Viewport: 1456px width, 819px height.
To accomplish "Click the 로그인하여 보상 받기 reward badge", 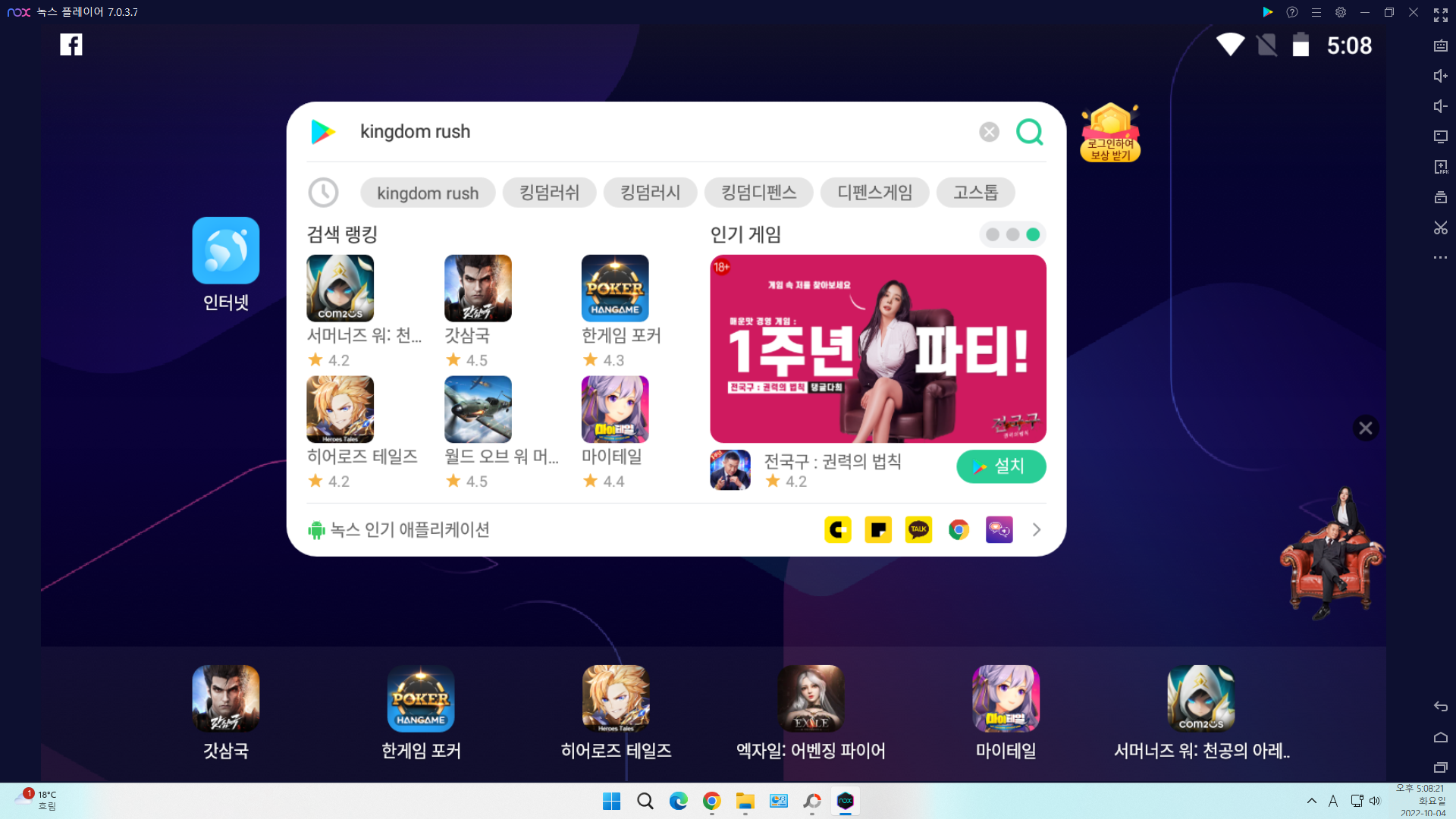I will coord(1110,133).
